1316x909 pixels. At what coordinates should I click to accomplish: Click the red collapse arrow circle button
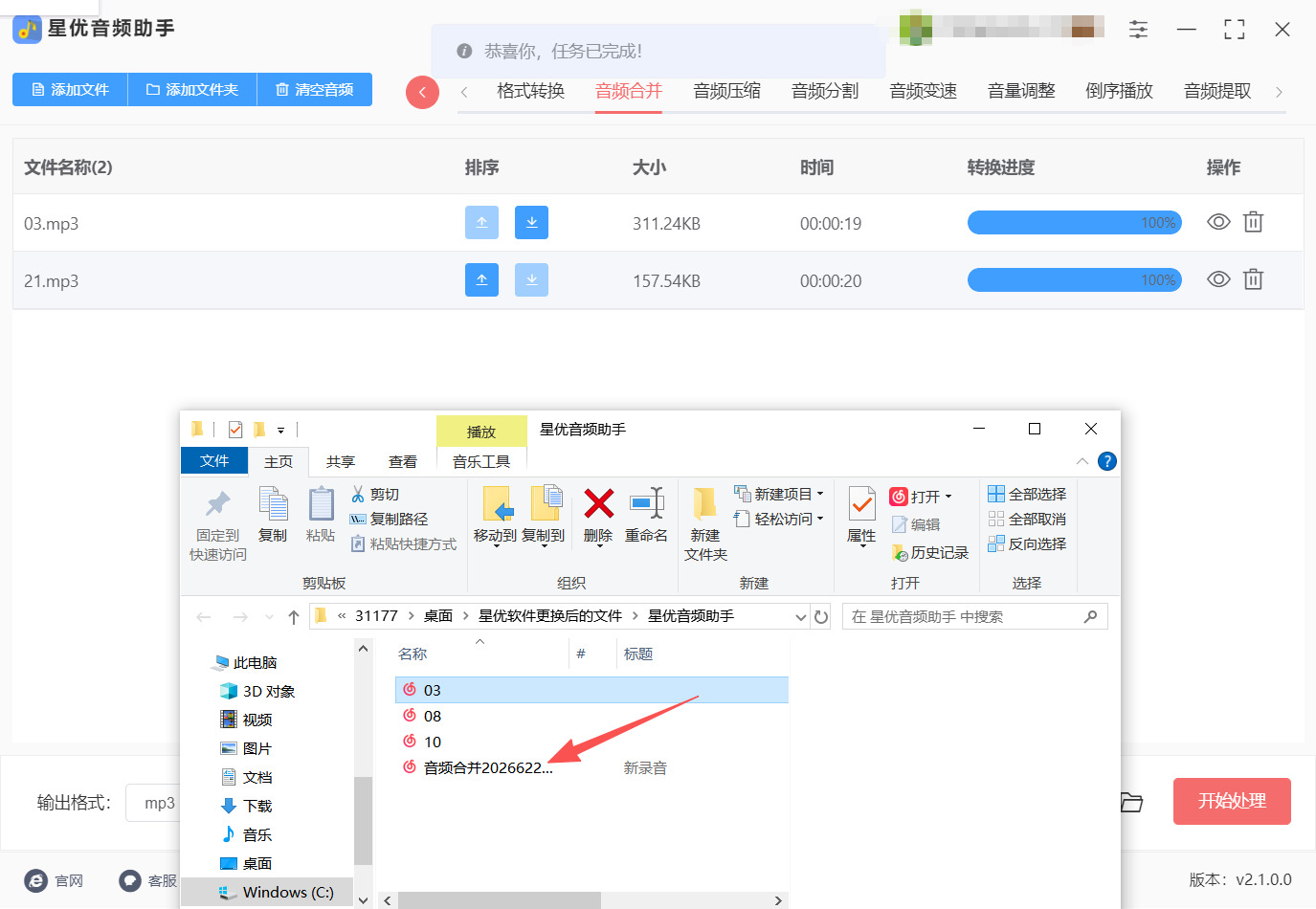422,93
